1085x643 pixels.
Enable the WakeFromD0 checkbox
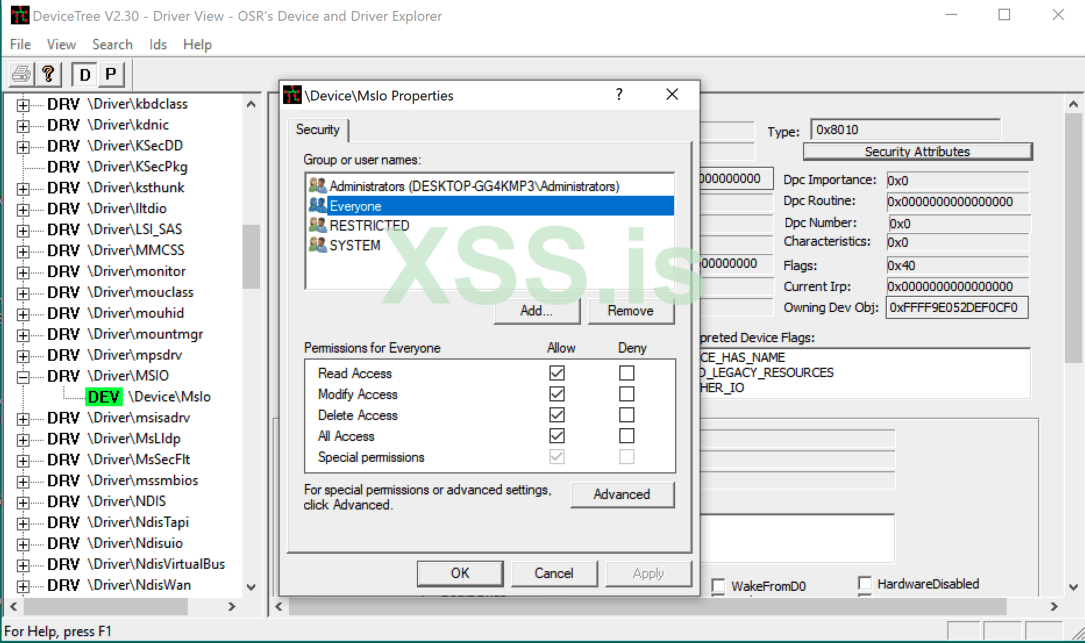tap(718, 586)
